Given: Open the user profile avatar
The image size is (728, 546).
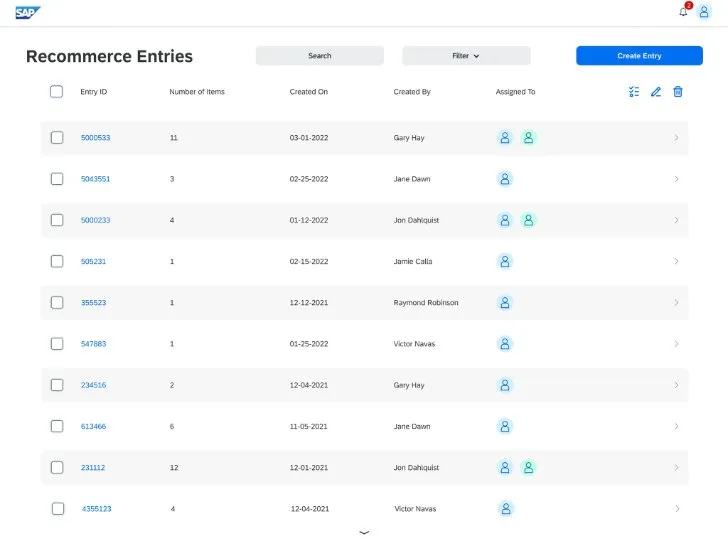Looking at the screenshot, I should click(x=704, y=12).
